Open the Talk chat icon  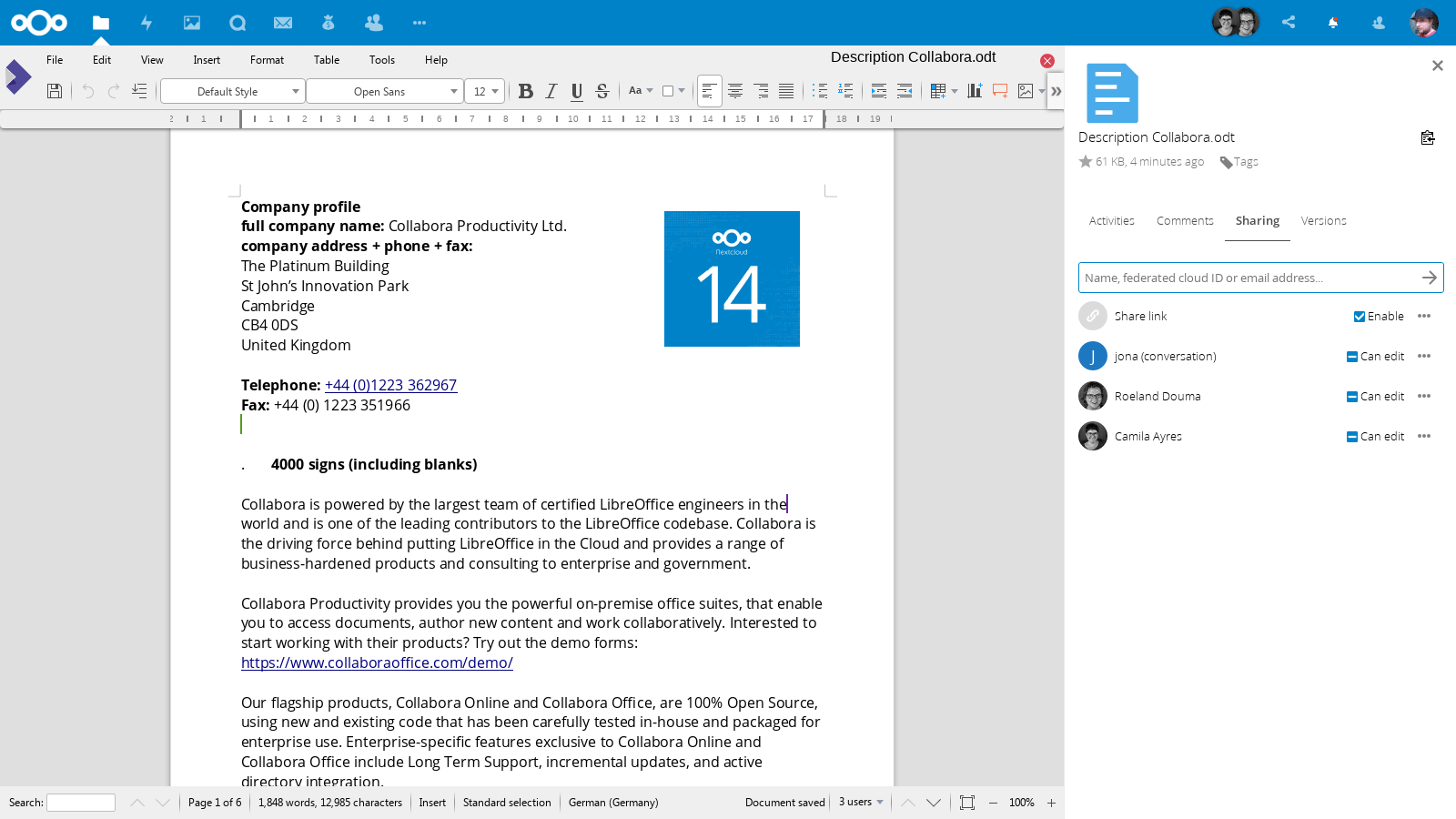tap(238, 23)
